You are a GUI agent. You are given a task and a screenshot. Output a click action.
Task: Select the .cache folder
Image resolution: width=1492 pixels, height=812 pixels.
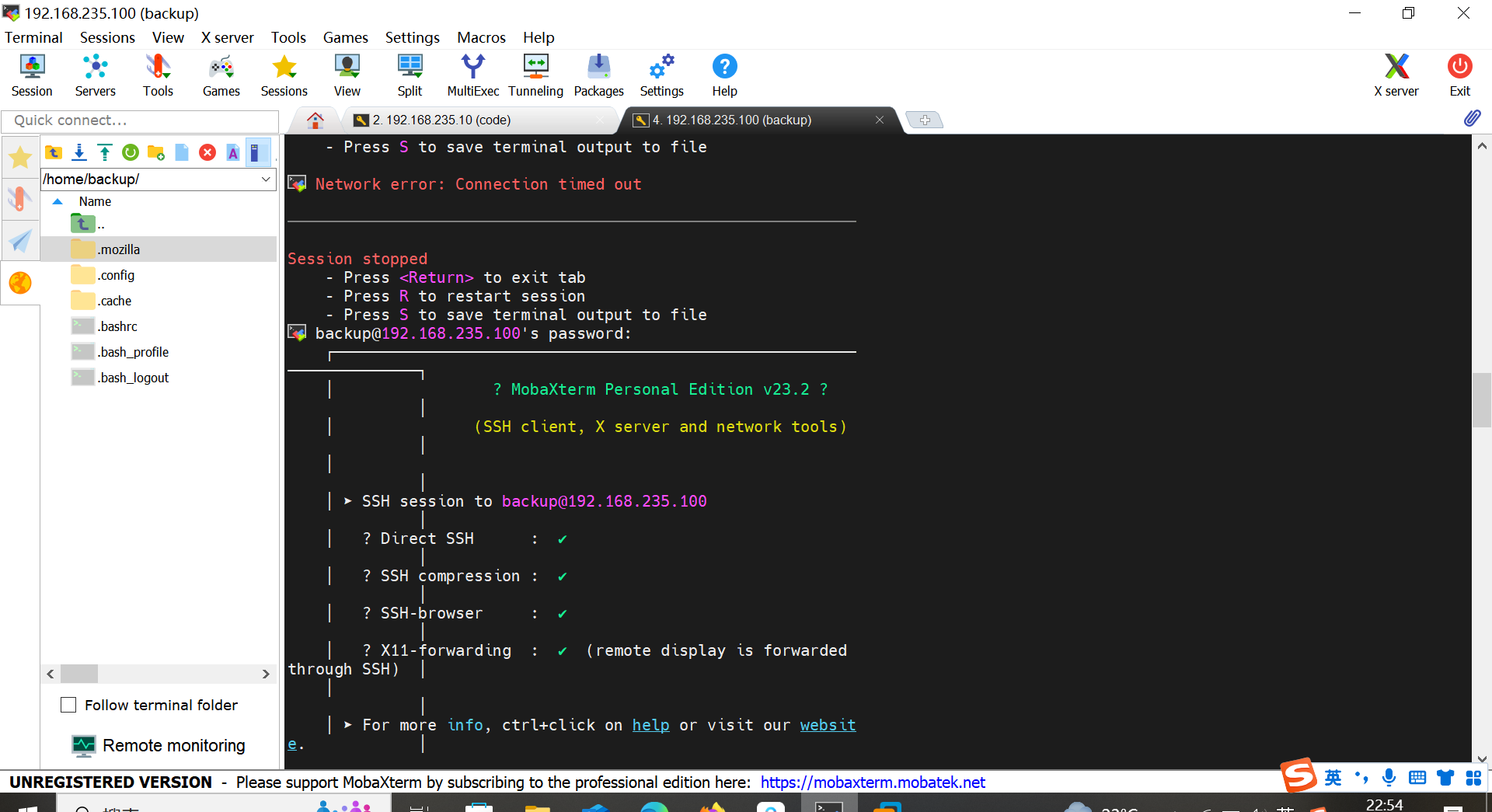point(159,301)
